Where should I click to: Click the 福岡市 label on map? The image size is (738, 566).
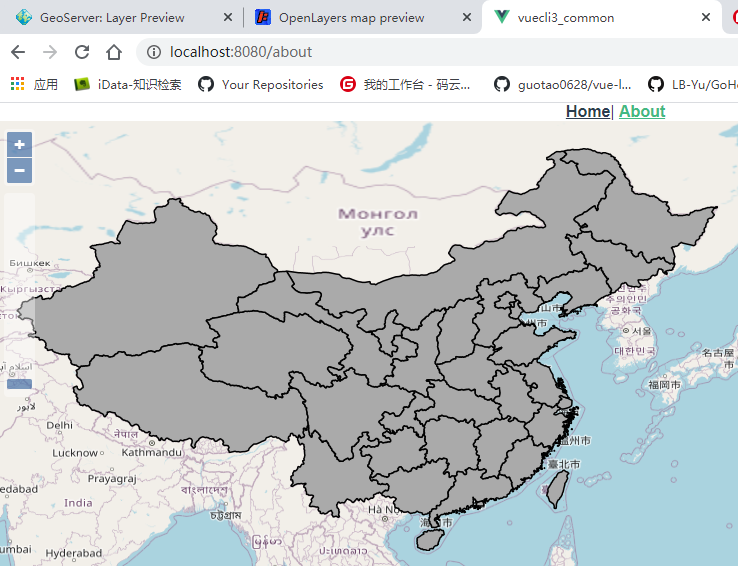[665, 385]
